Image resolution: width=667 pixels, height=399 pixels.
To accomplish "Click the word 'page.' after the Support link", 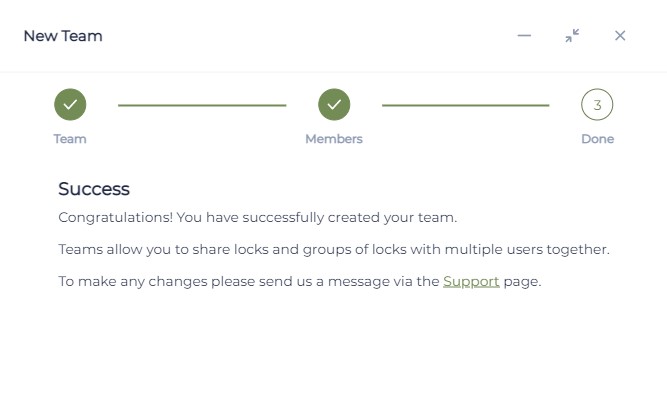I will [522, 282].
